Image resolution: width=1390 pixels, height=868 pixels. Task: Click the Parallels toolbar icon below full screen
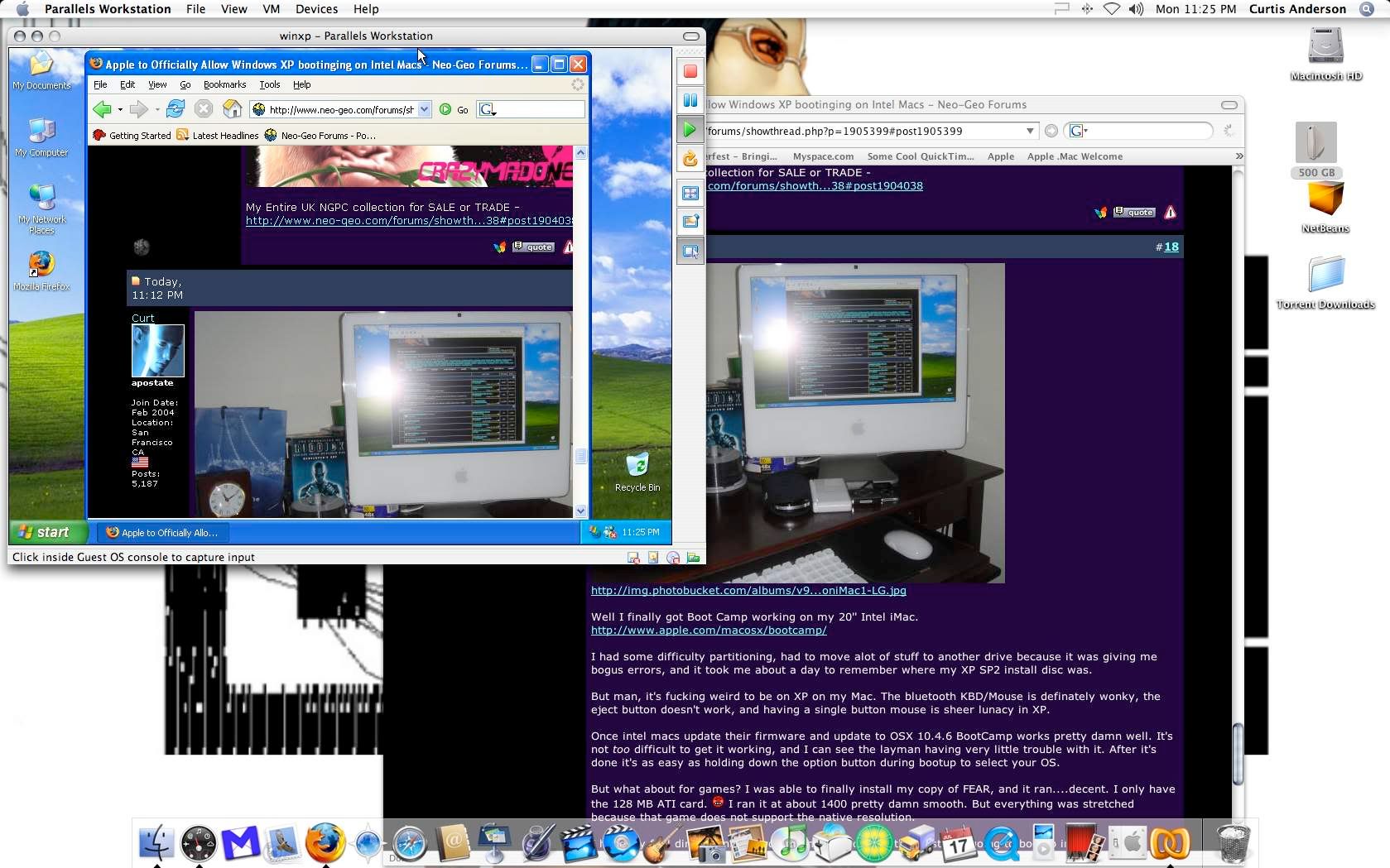tap(690, 222)
